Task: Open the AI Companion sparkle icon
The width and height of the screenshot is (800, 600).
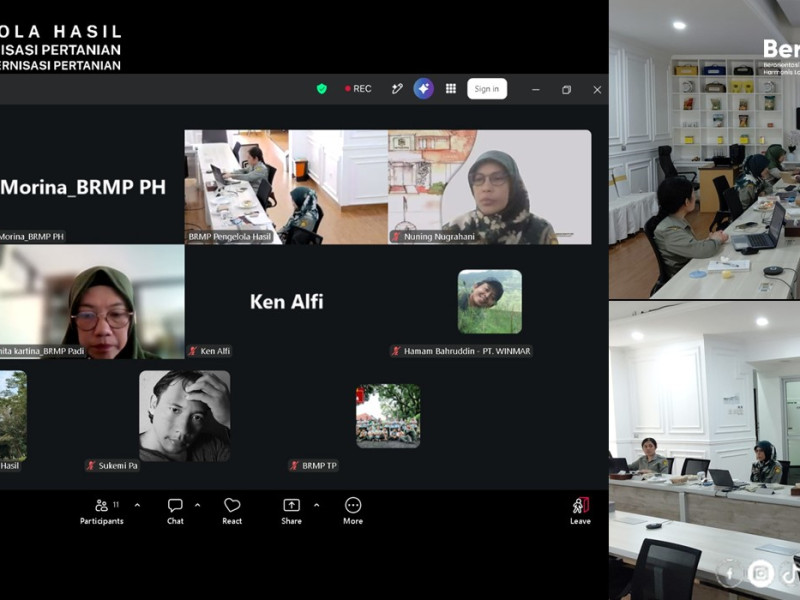Action: (423, 89)
